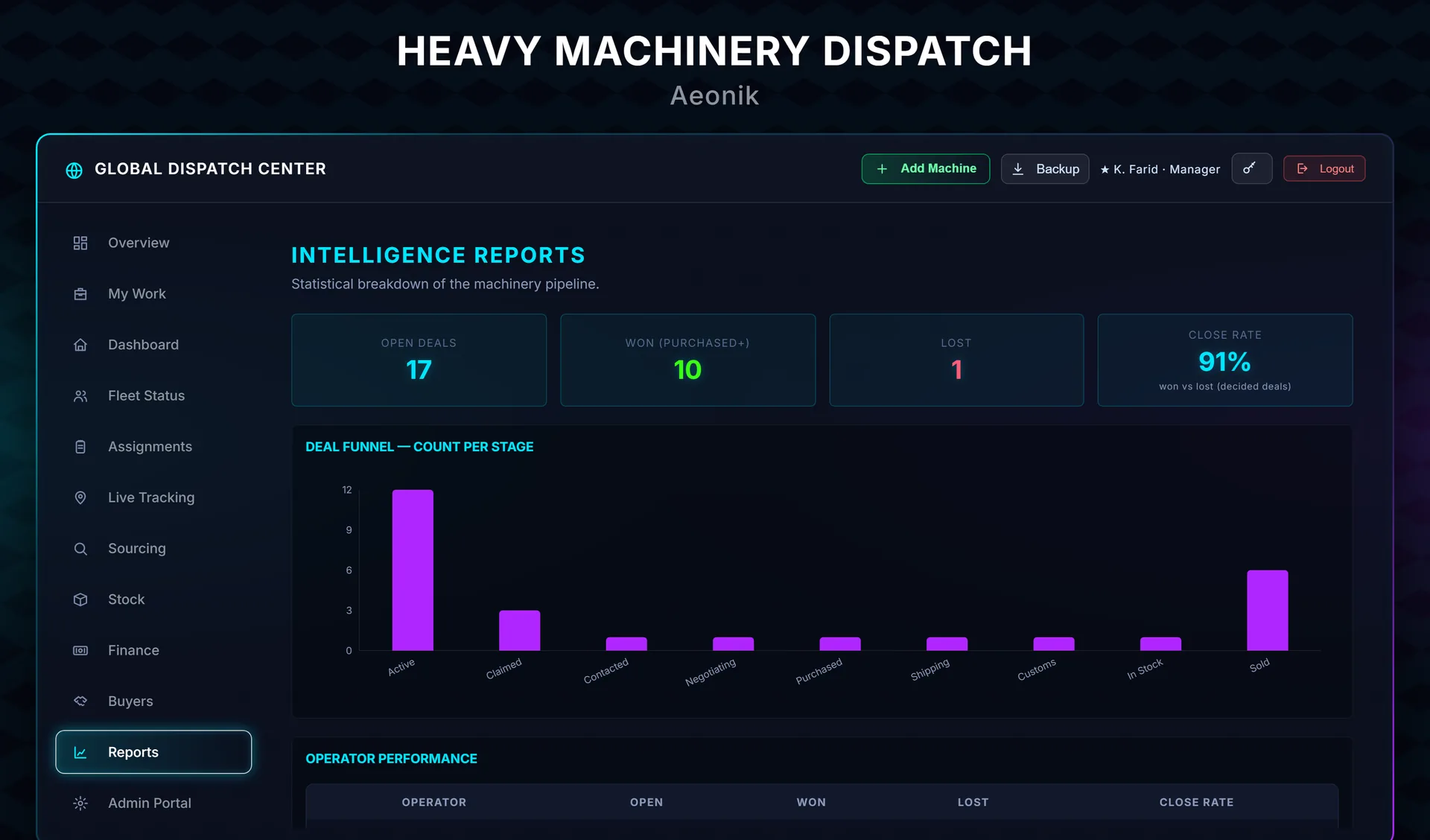1430x840 pixels.
Task: Click the Lost stat card
Action: [956, 360]
